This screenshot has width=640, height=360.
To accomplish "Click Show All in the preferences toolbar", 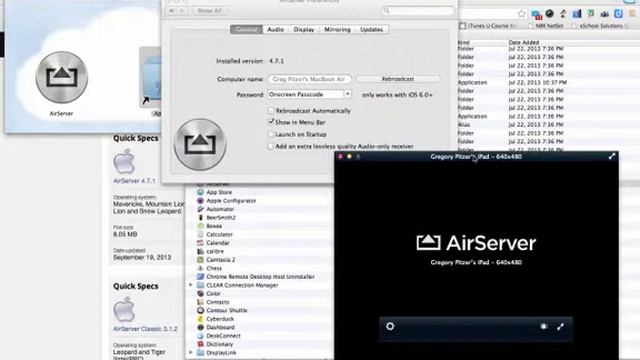I will tap(209, 11).
